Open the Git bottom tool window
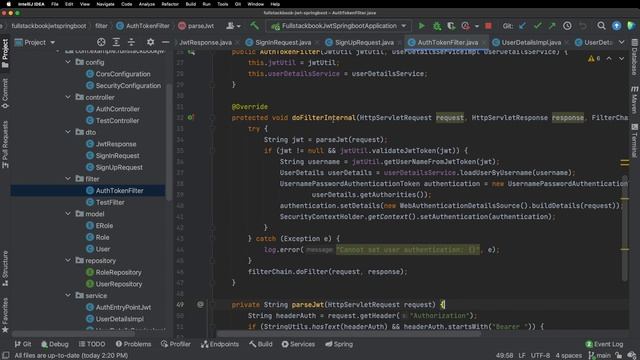 tap(23, 344)
